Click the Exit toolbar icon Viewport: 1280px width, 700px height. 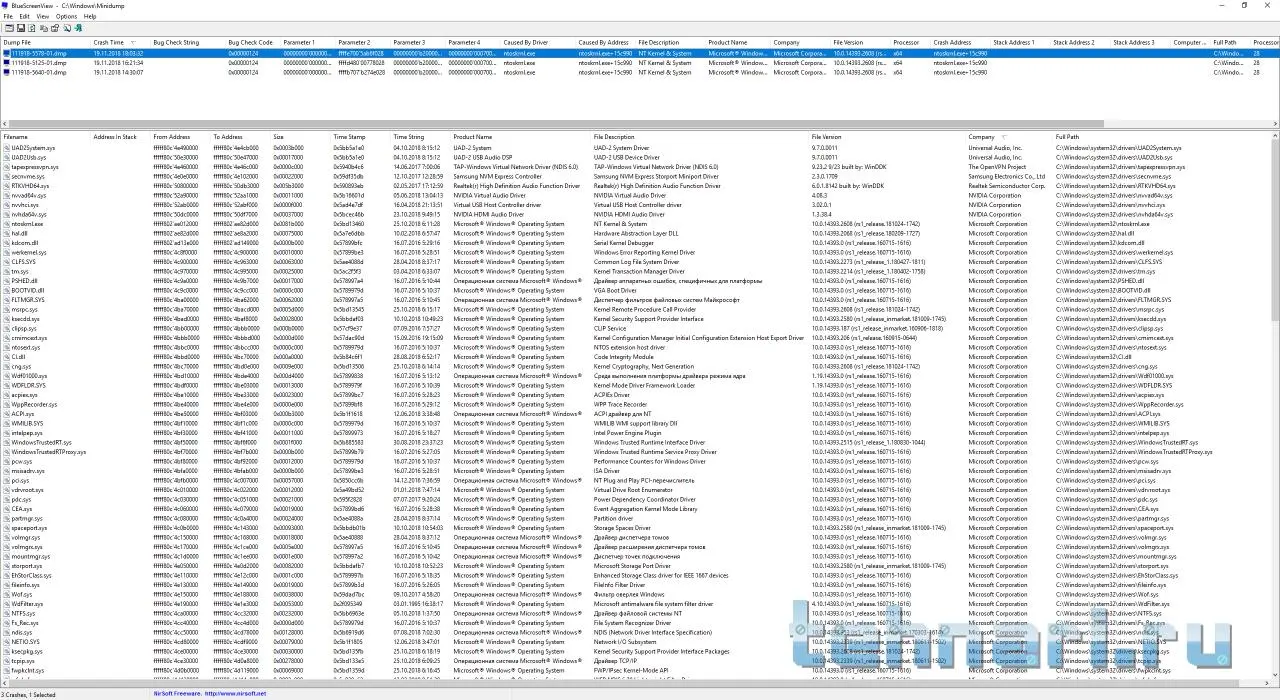(x=78, y=28)
